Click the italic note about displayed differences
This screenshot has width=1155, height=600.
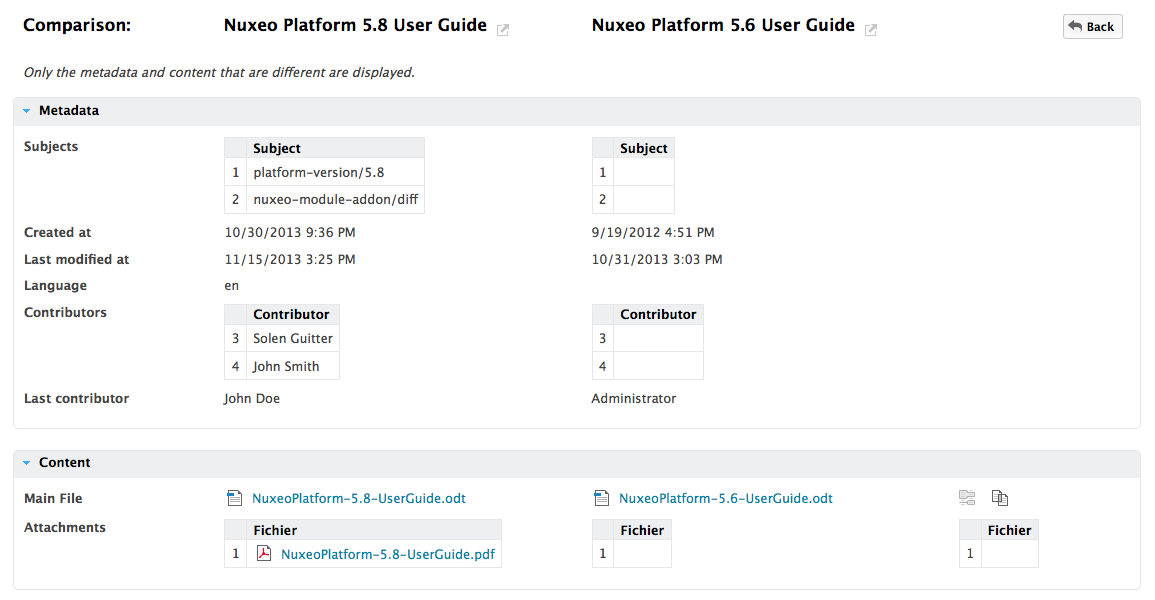click(x=220, y=72)
